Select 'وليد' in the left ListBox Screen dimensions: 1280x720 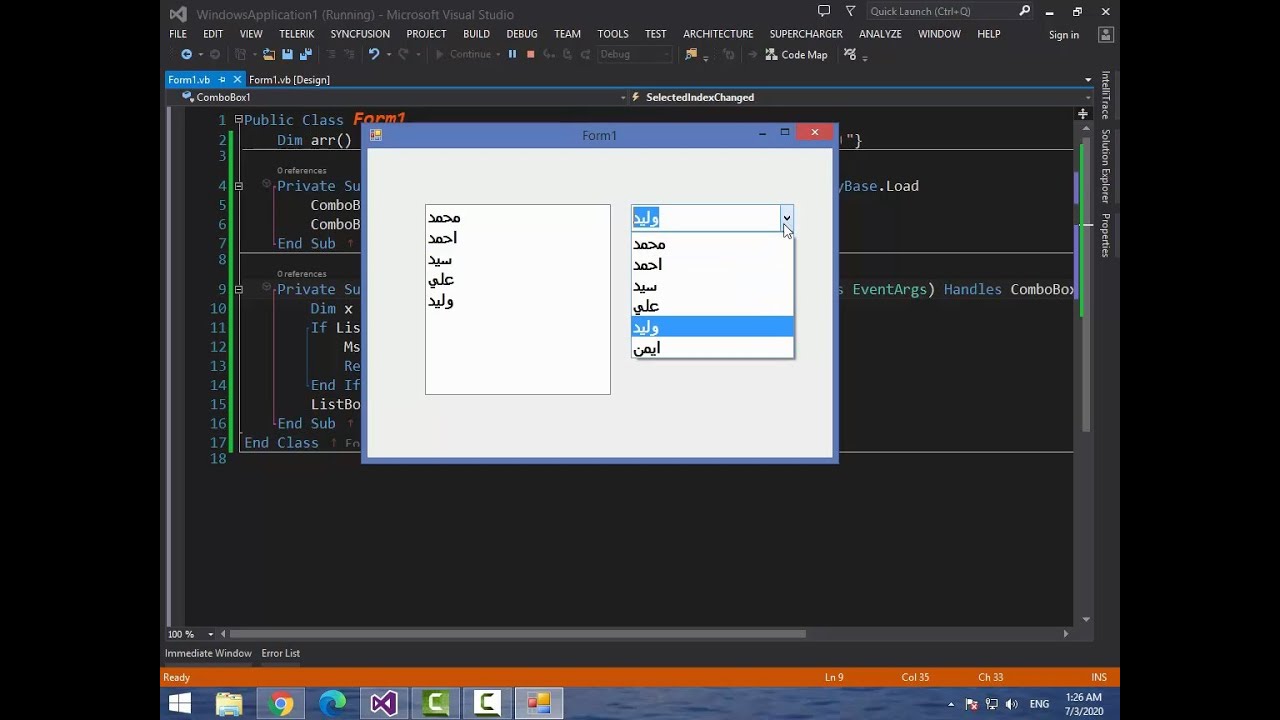(517, 301)
